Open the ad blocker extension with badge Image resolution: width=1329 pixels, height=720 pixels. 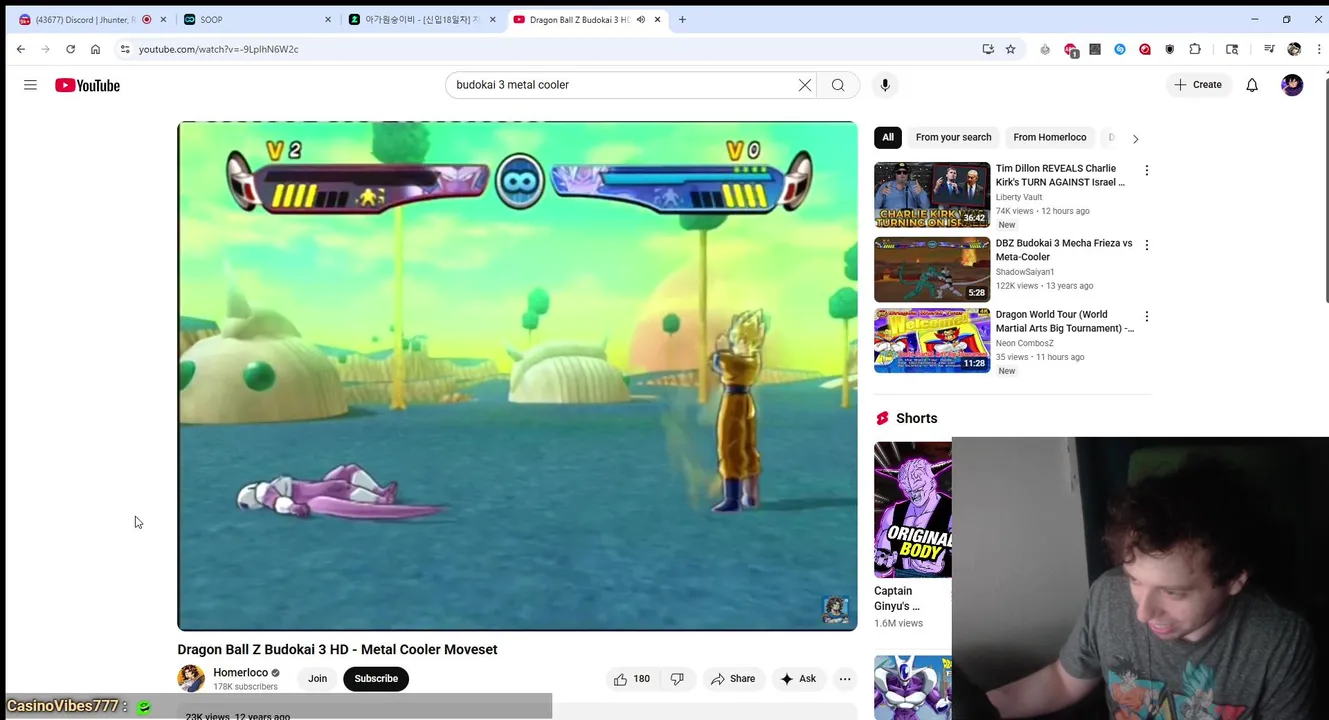click(1071, 49)
